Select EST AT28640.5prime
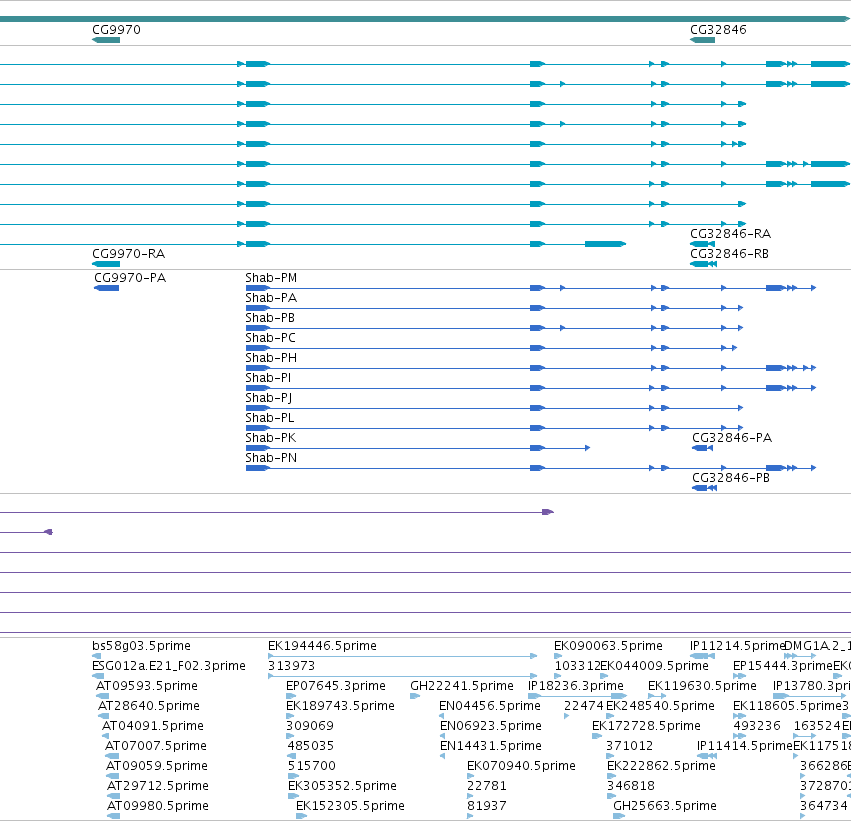This screenshot has height=821, width=851. point(149,706)
